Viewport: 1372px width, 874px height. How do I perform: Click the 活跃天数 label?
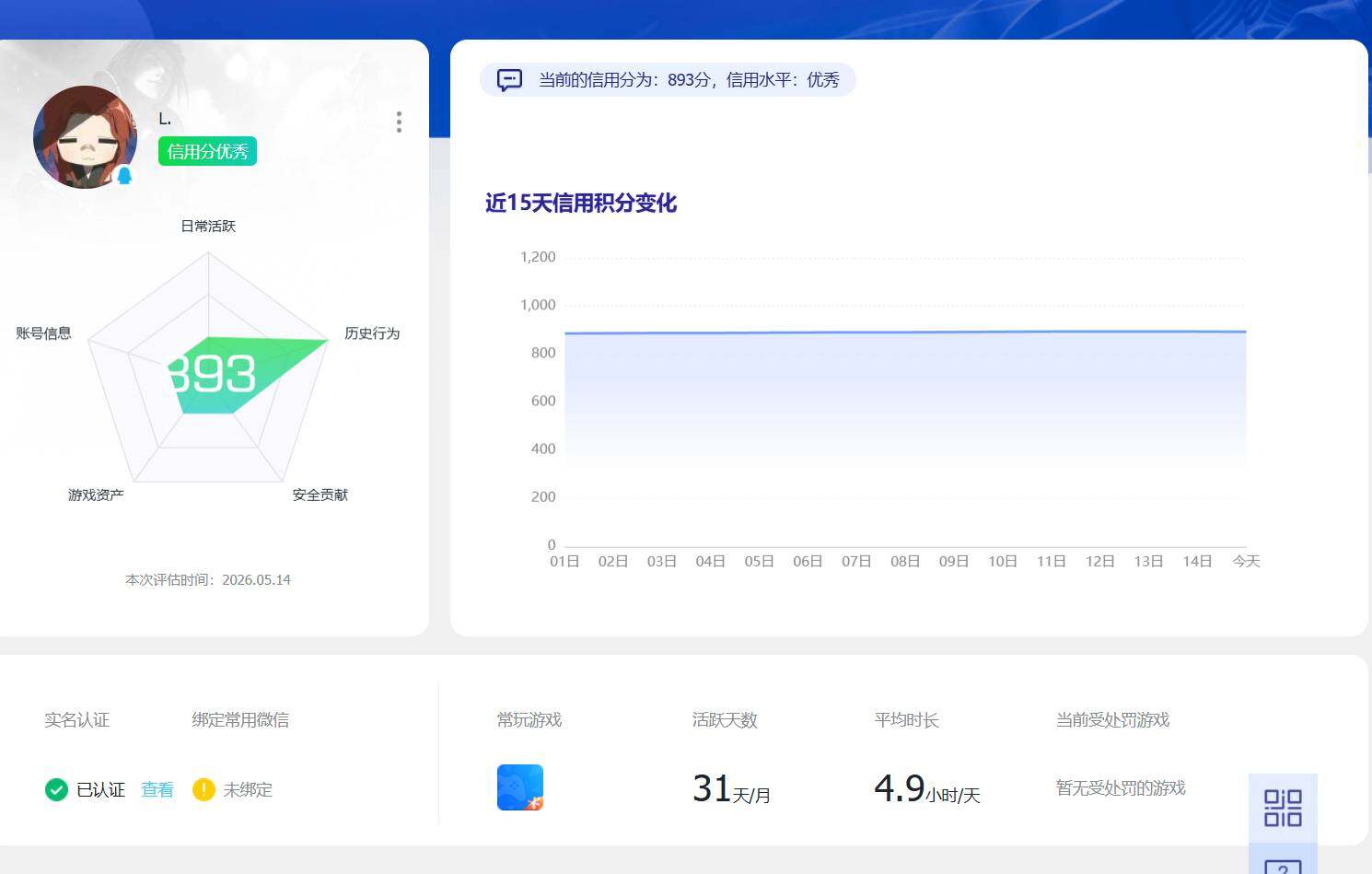click(725, 719)
